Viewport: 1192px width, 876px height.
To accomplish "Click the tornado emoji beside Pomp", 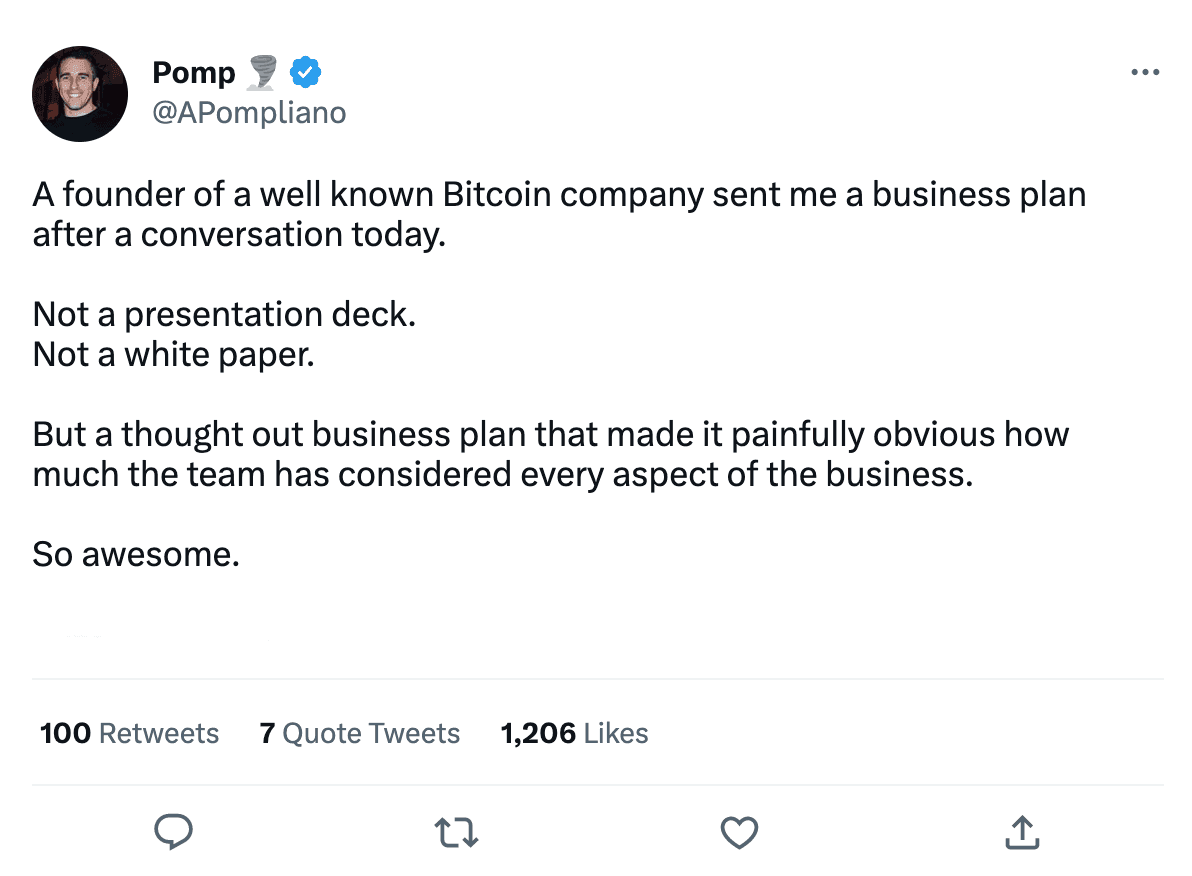I will pos(263,73).
